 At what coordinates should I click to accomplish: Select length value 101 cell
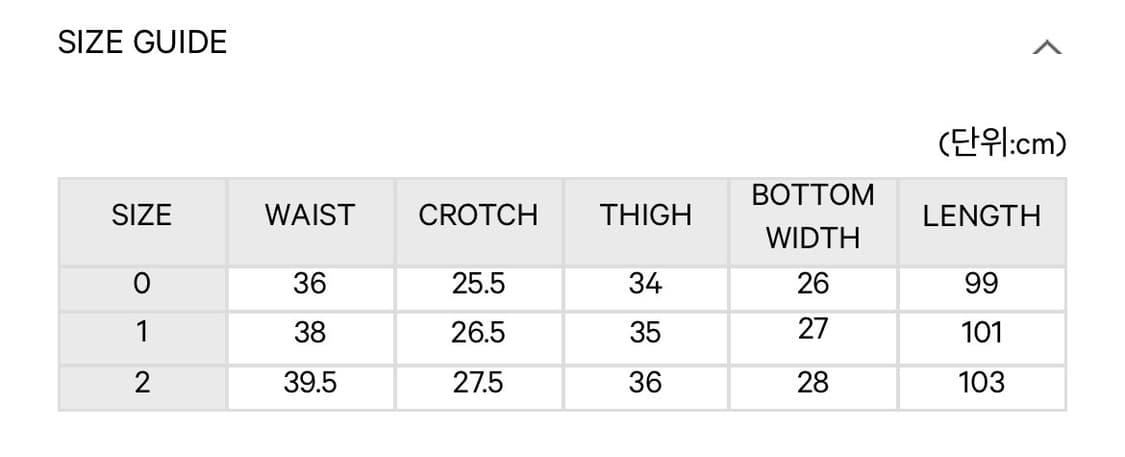[981, 332]
